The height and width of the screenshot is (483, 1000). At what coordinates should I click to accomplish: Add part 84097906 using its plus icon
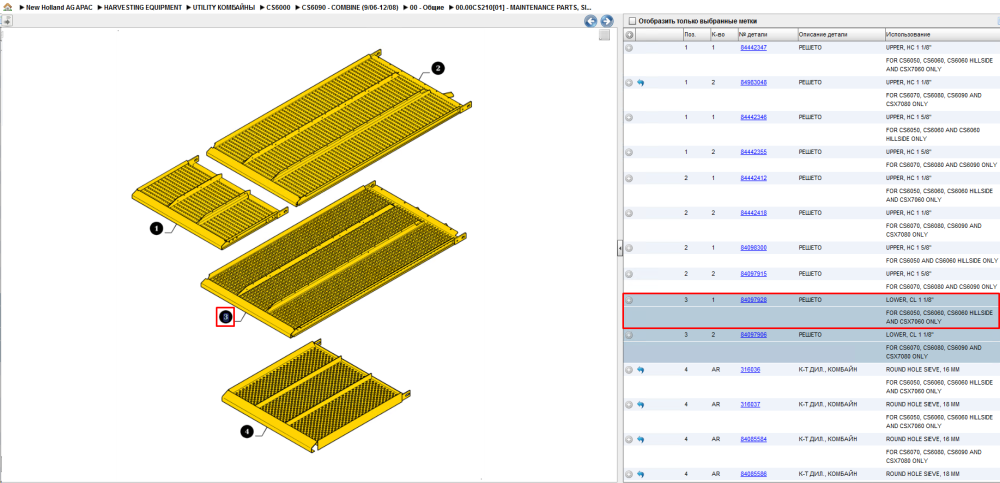[x=629, y=334]
